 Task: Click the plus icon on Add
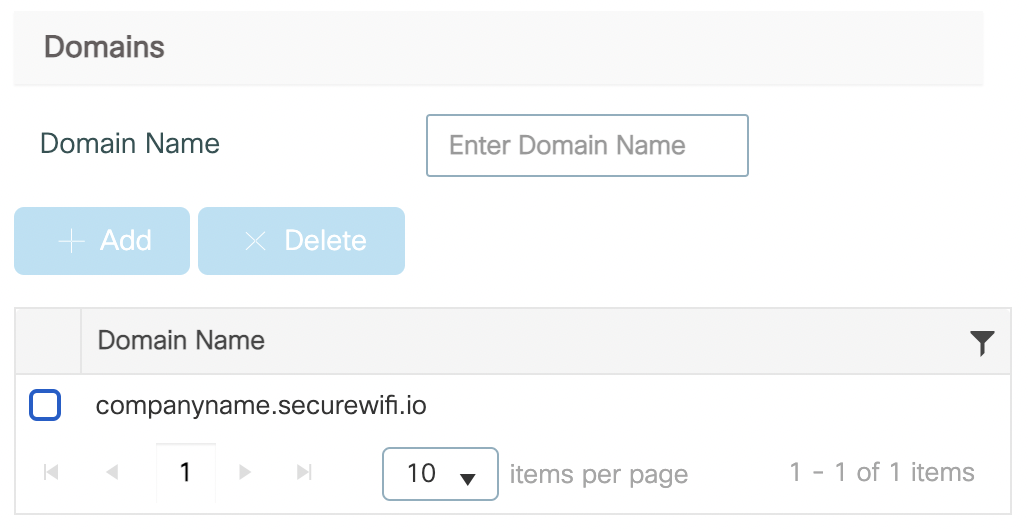[x=71, y=241]
